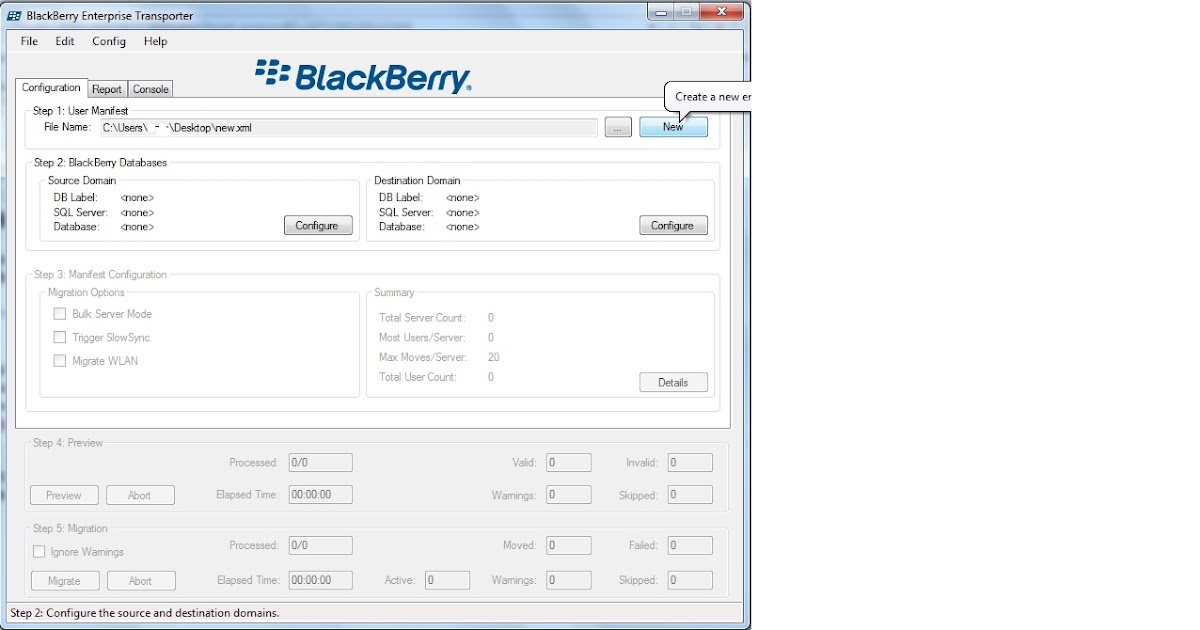The height and width of the screenshot is (630, 1200).
Task: Click in the File Name path field
Action: click(347, 127)
